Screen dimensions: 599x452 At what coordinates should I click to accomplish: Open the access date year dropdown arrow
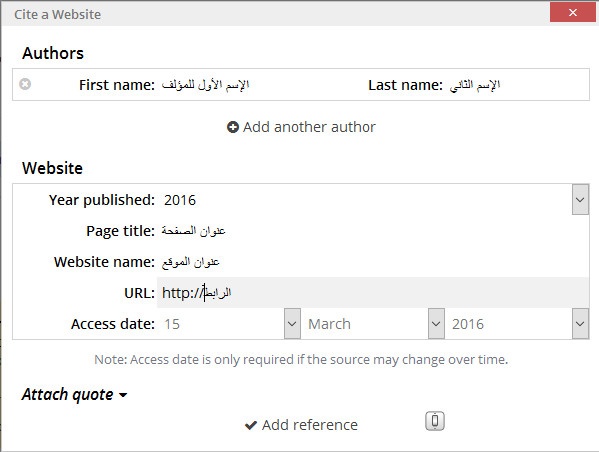[x=580, y=324]
